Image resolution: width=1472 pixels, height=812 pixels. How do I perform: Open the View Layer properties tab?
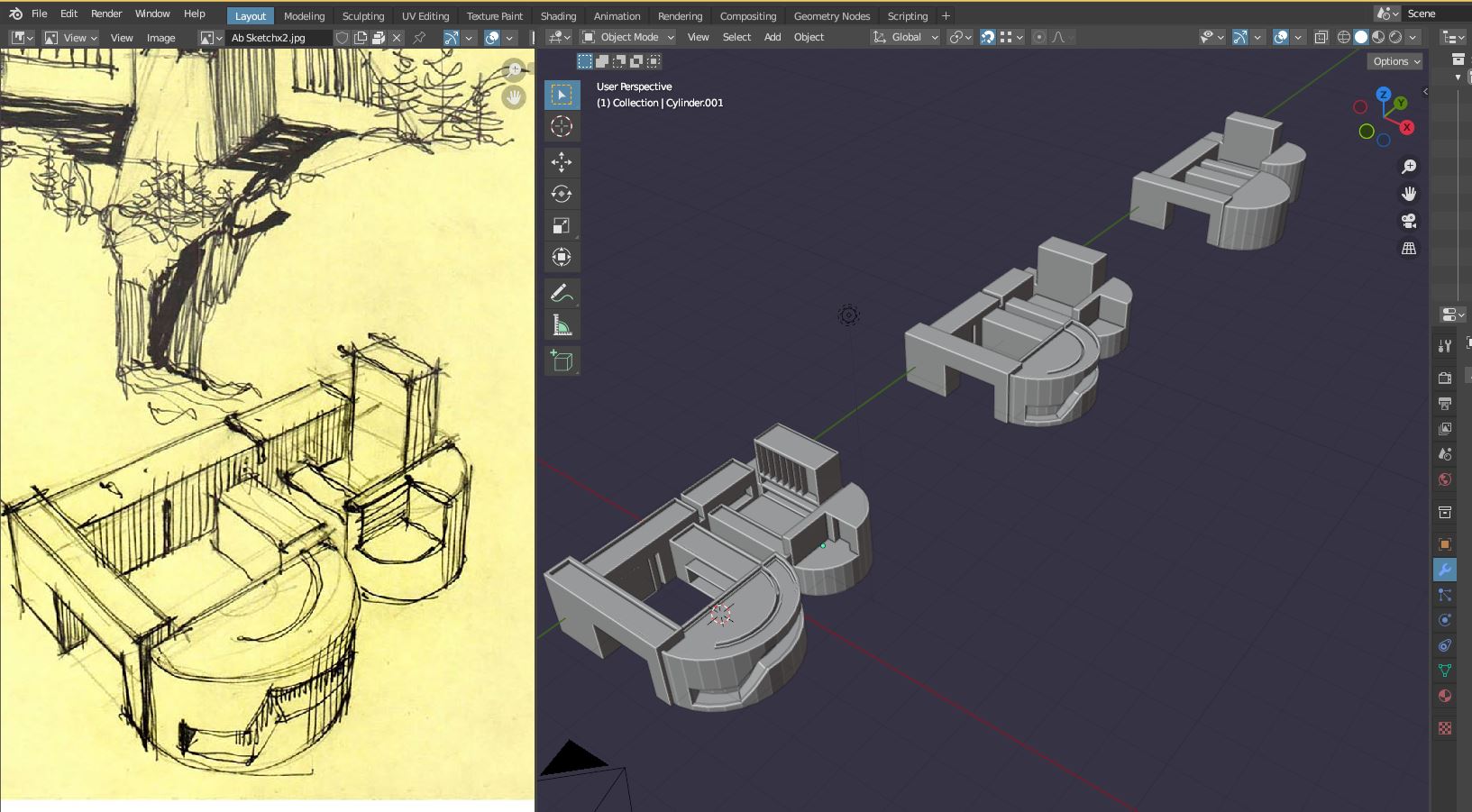(1445, 428)
